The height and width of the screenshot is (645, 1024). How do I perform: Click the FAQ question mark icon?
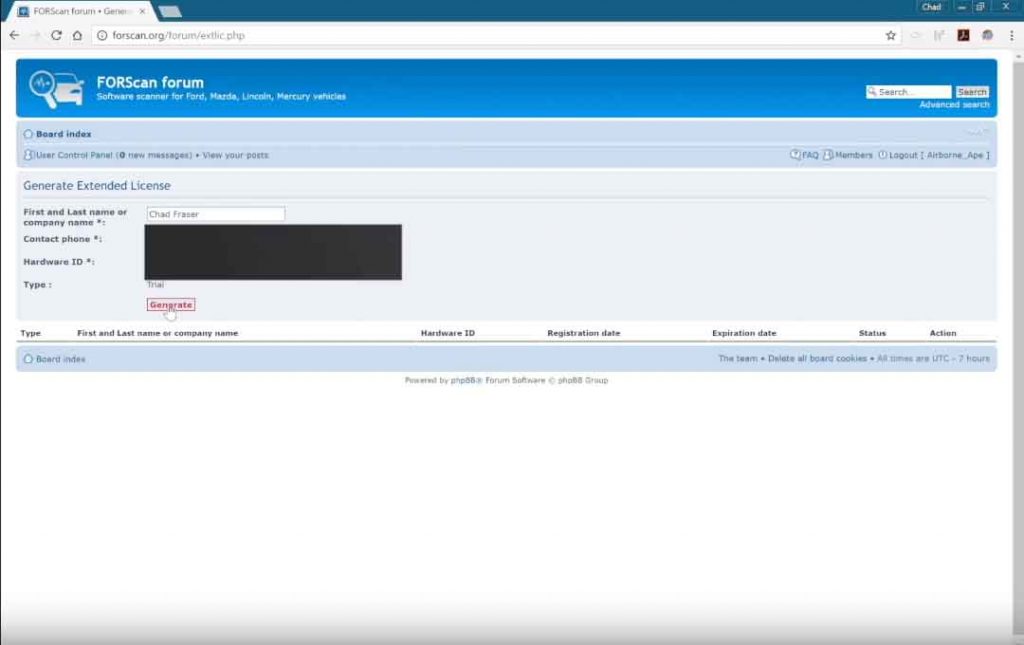(796, 155)
